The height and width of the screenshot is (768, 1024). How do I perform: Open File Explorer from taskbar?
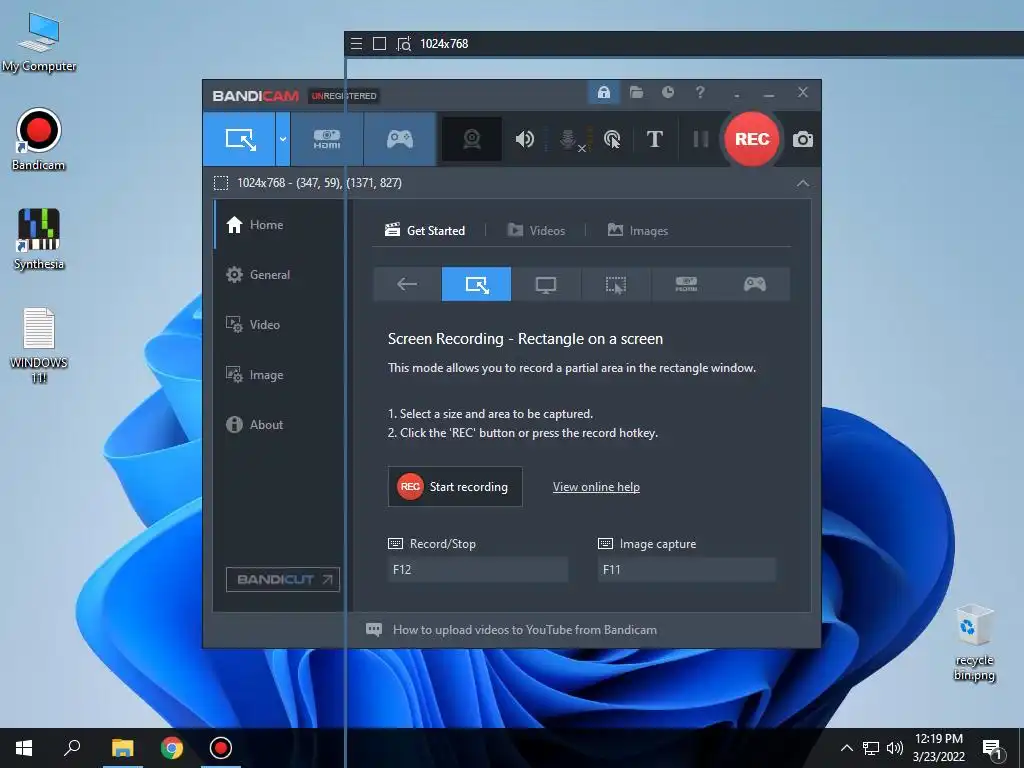click(122, 748)
